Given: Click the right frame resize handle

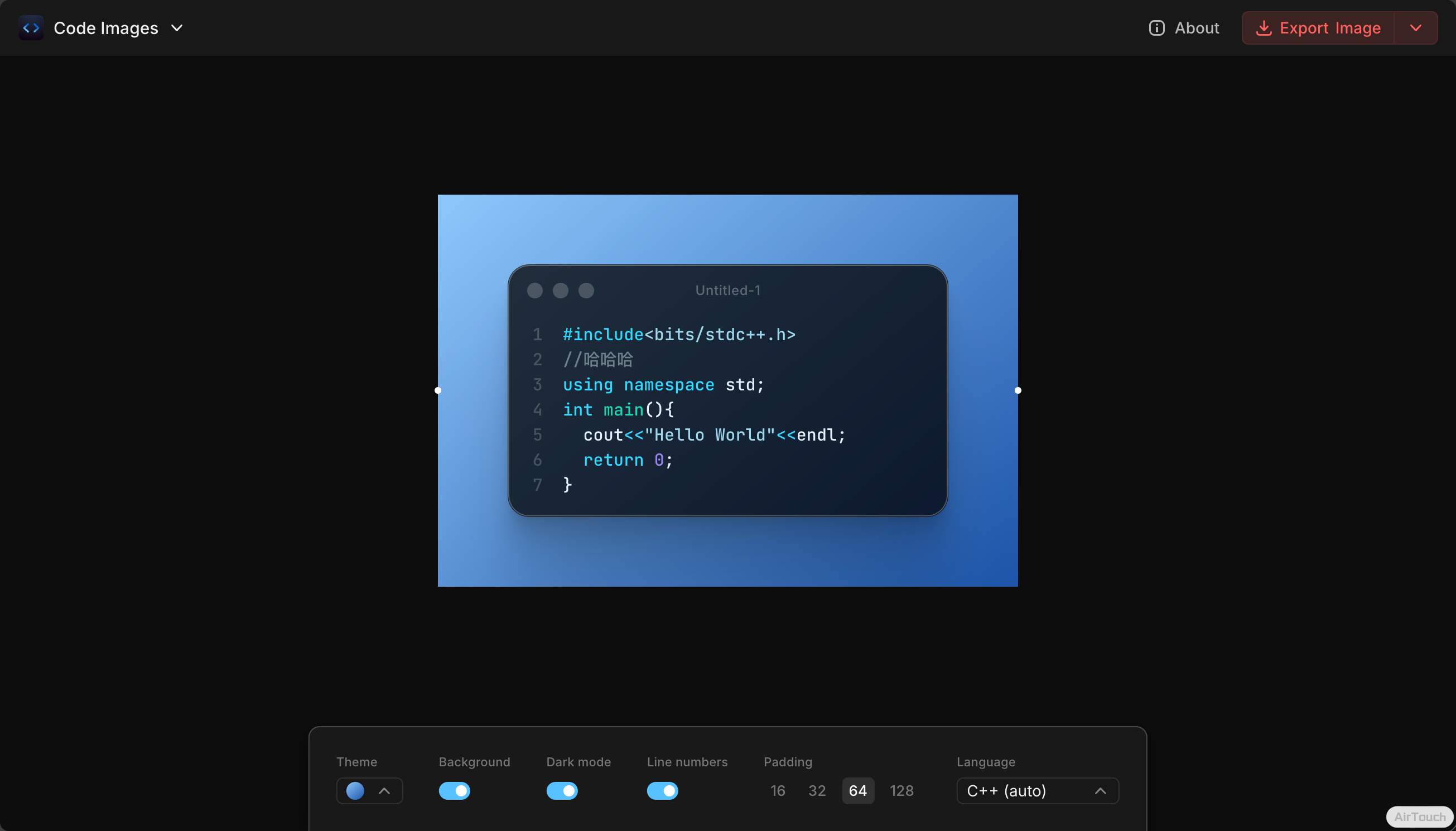Looking at the screenshot, I should click(1018, 390).
